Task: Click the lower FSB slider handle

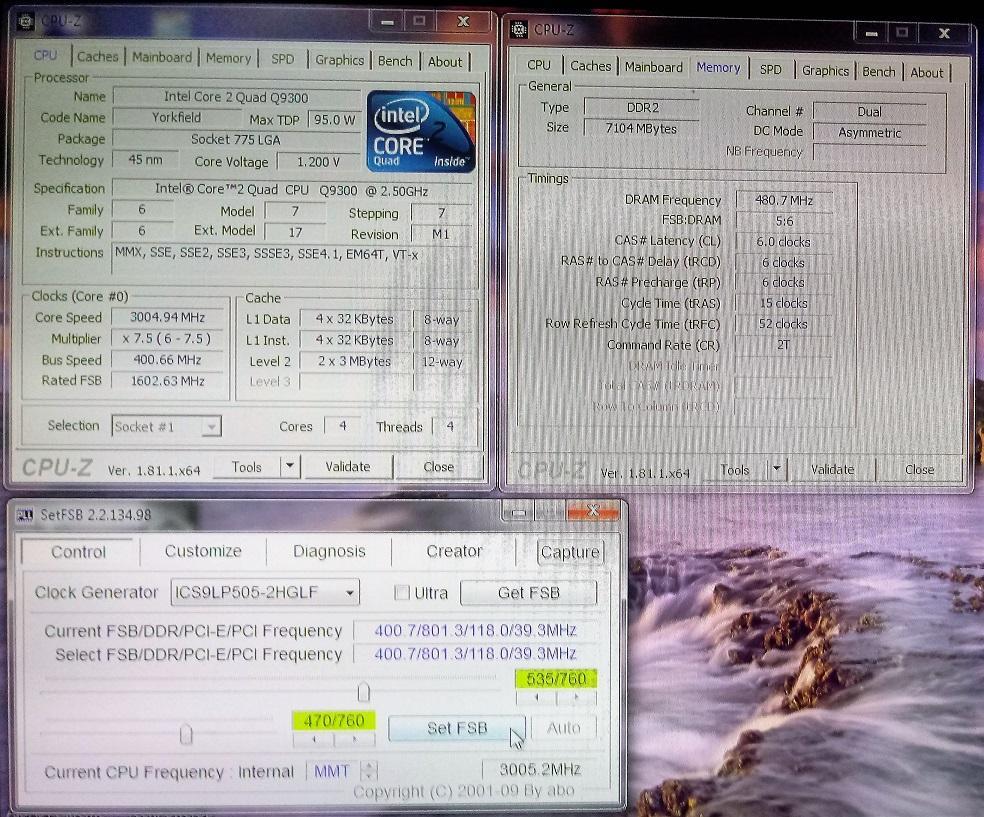Action: point(186,734)
